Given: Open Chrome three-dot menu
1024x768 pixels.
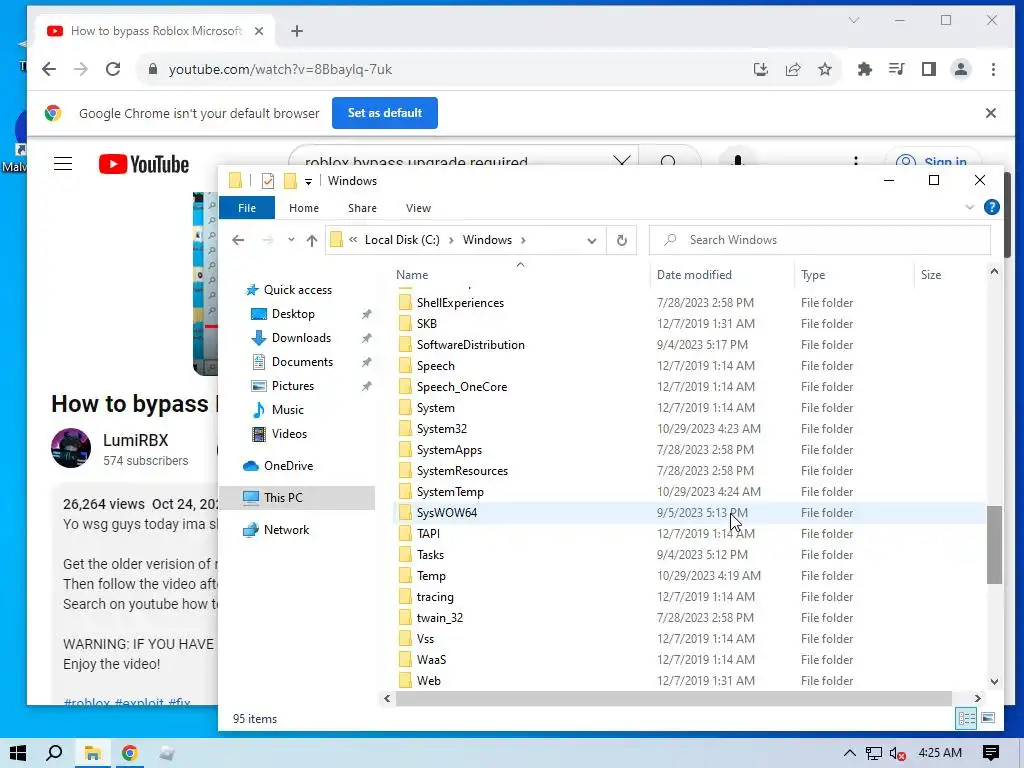Looking at the screenshot, I should (x=993, y=69).
